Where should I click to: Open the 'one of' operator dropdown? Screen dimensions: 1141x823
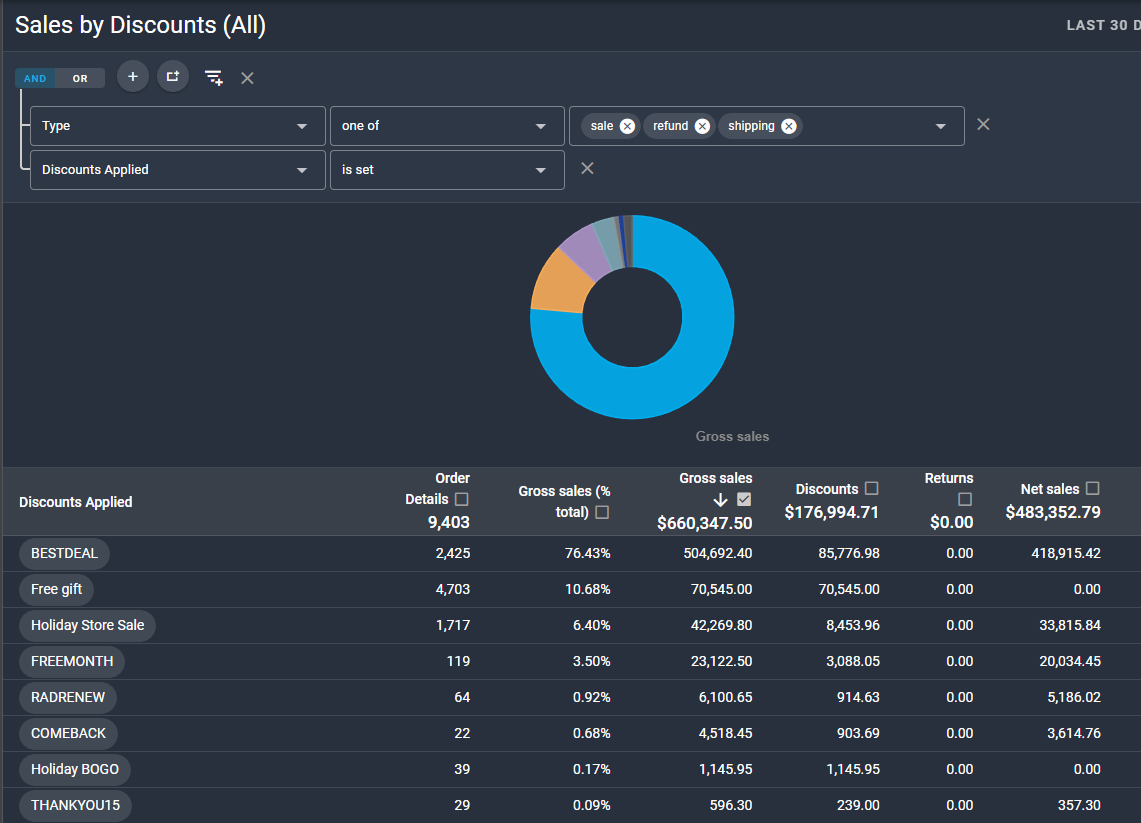(x=447, y=126)
